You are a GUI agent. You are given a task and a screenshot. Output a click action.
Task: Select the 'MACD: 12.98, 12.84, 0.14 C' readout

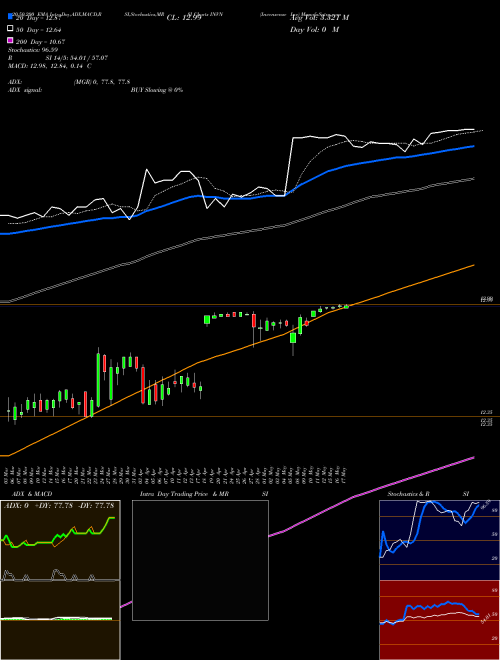(x=50, y=66)
